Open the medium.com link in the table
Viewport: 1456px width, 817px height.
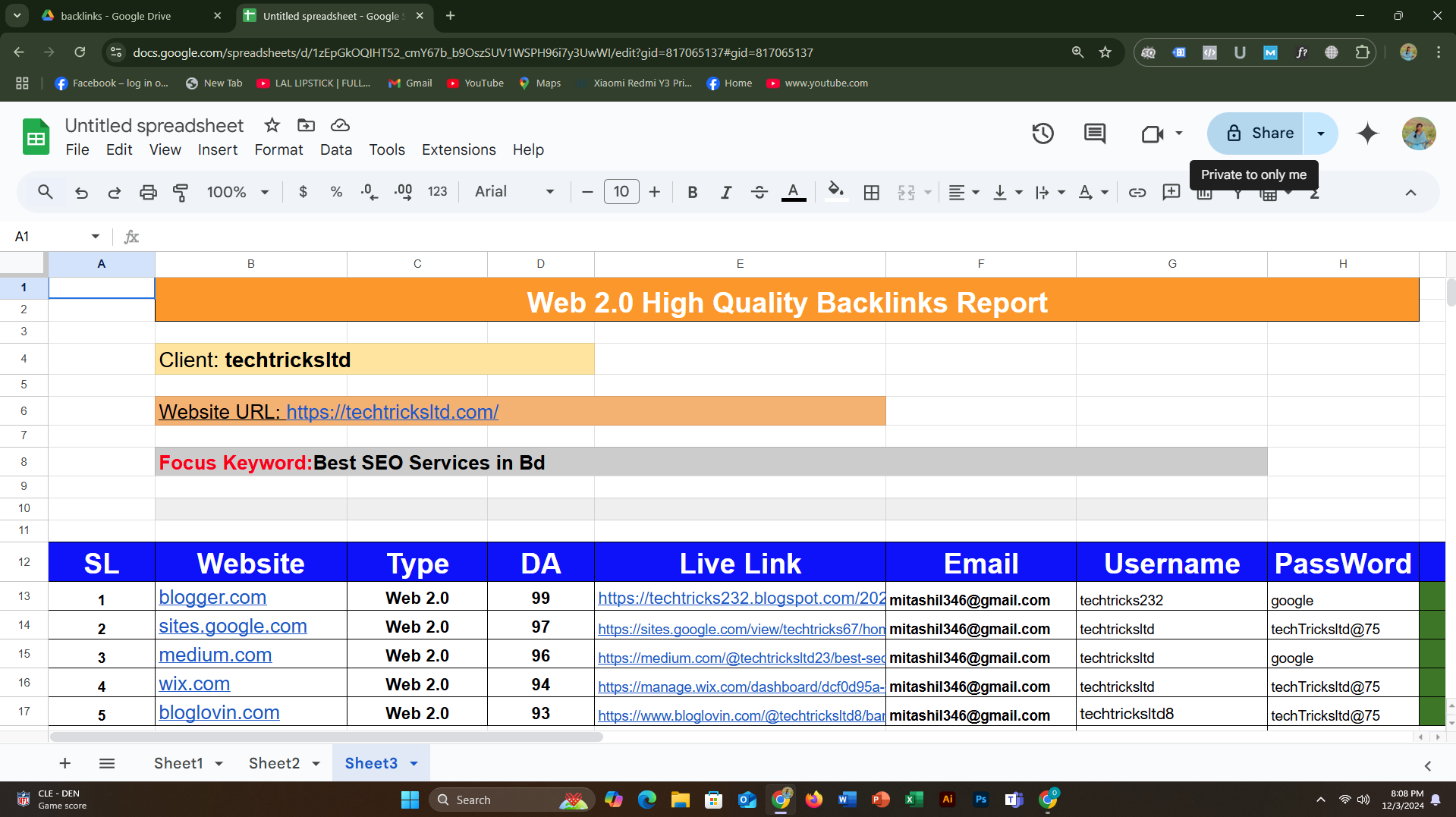point(215,655)
